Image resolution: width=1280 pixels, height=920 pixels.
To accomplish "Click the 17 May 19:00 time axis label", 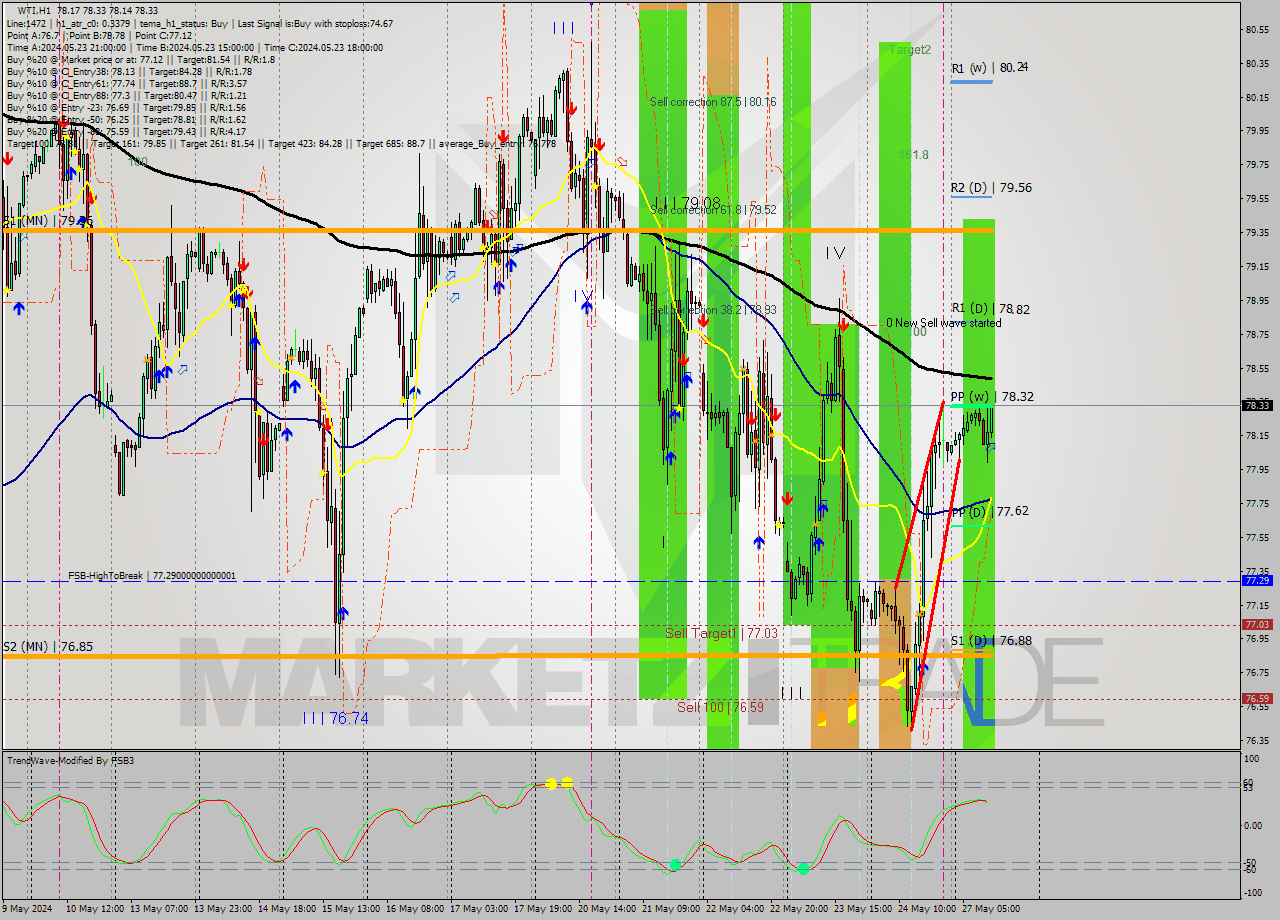I will (x=543, y=909).
